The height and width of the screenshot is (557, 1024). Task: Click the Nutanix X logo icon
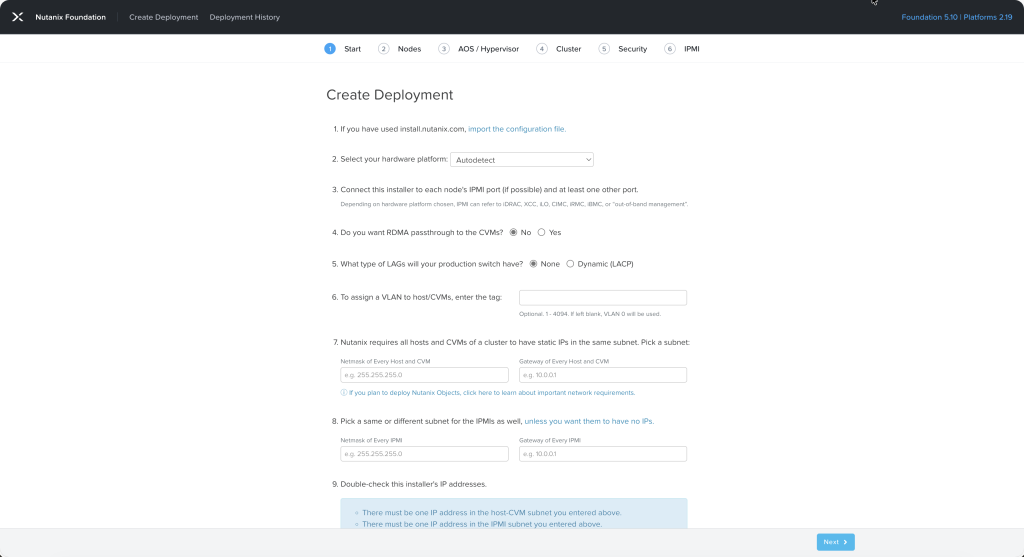(x=17, y=17)
